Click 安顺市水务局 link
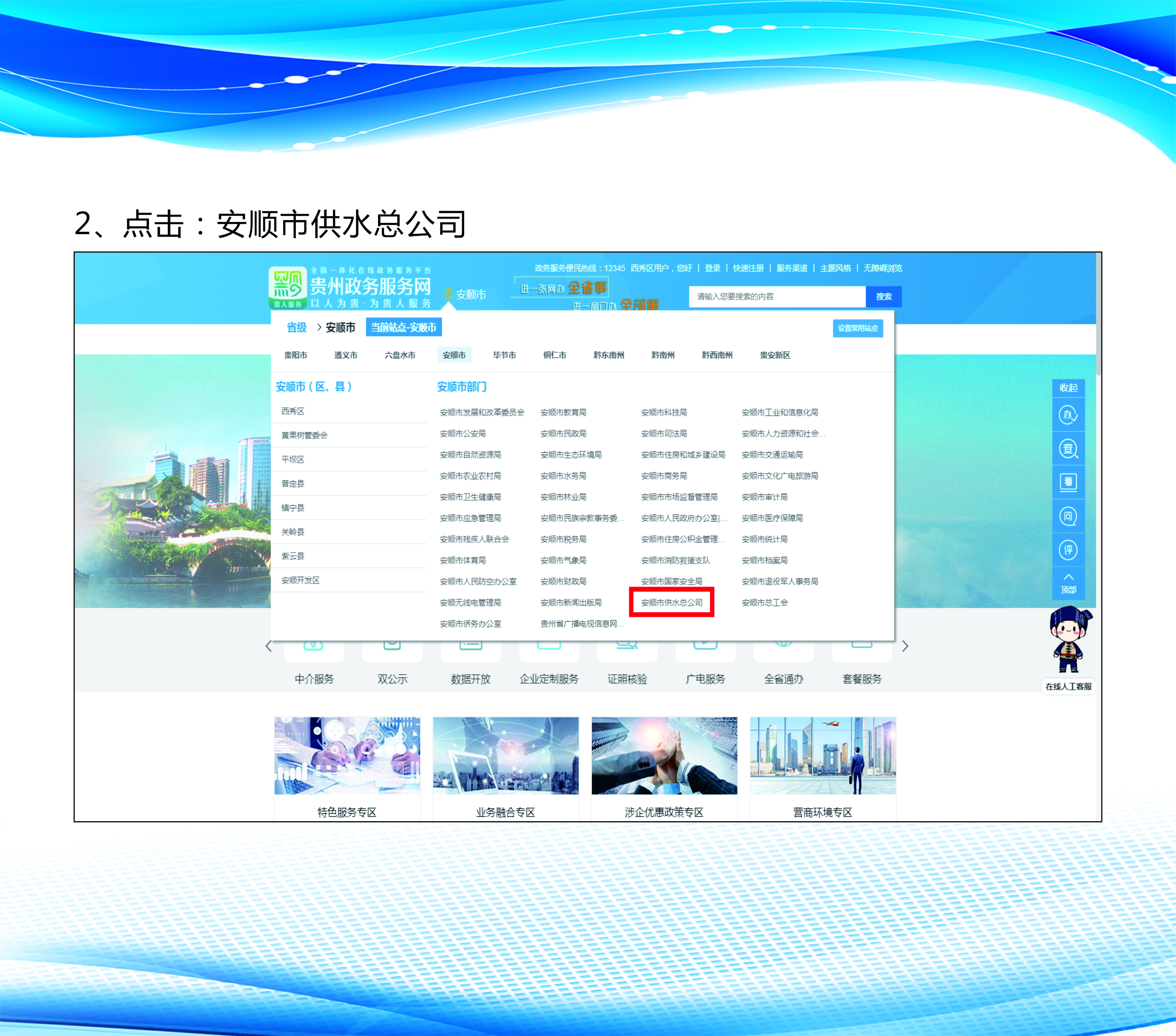1176x1036 pixels. (x=563, y=476)
